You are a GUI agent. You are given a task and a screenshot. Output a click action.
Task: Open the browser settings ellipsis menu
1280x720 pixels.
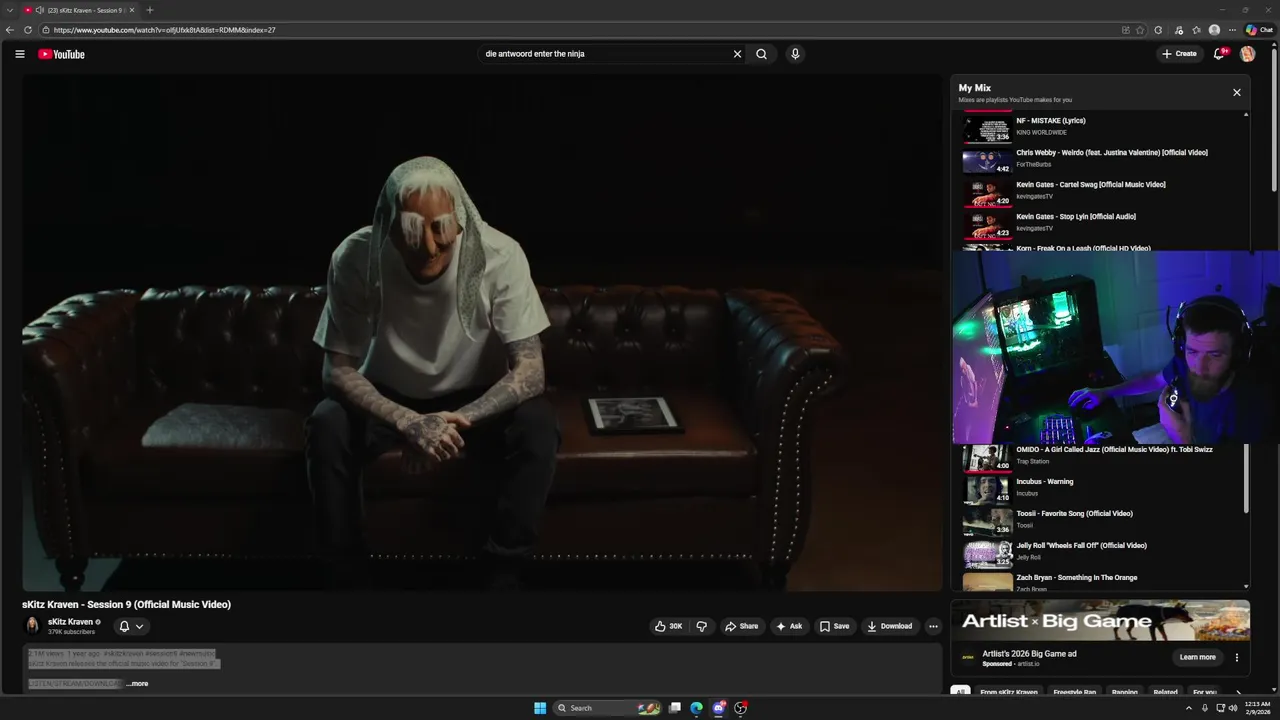pyautogui.click(x=1232, y=30)
